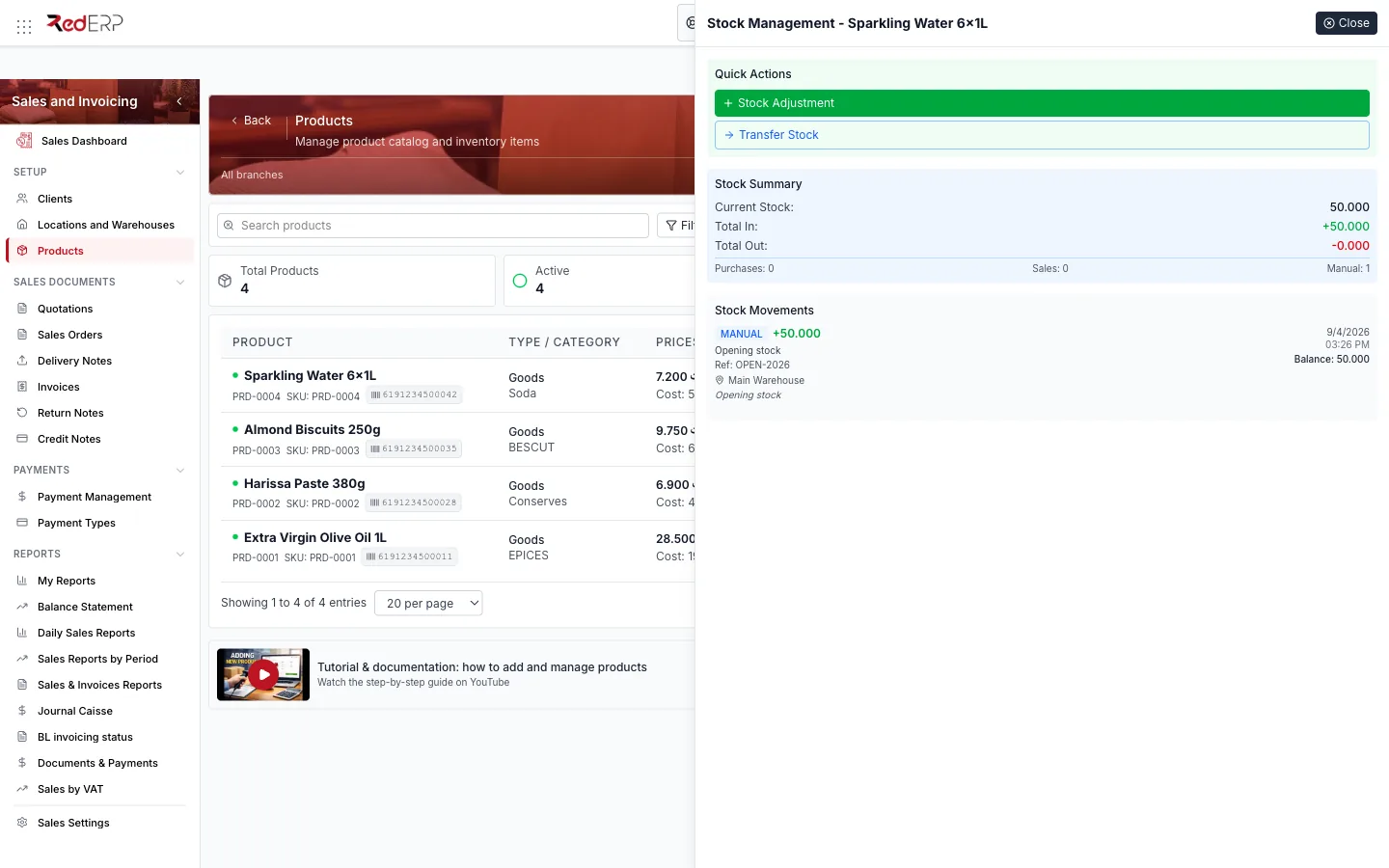The height and width of the screenshot is (868, 1389).
Task: Click the Stock Adjustment button
Action: click(x=1042, y=103)
